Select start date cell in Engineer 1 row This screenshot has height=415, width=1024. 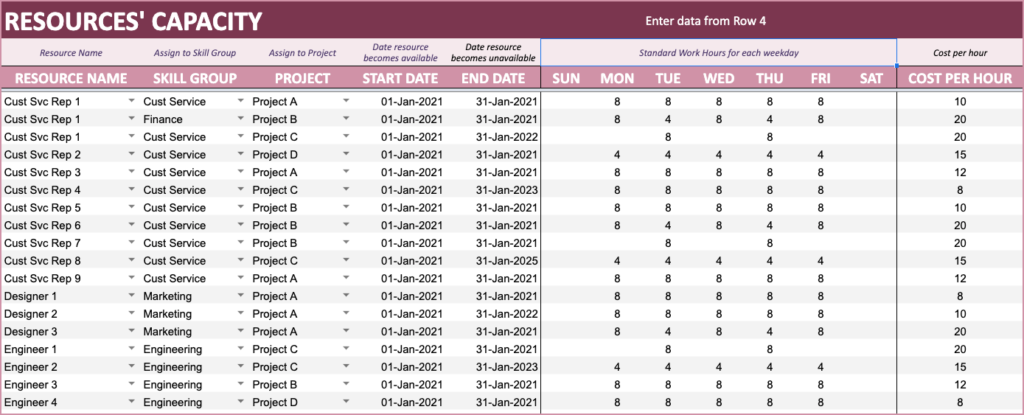(x=400, y=348)
